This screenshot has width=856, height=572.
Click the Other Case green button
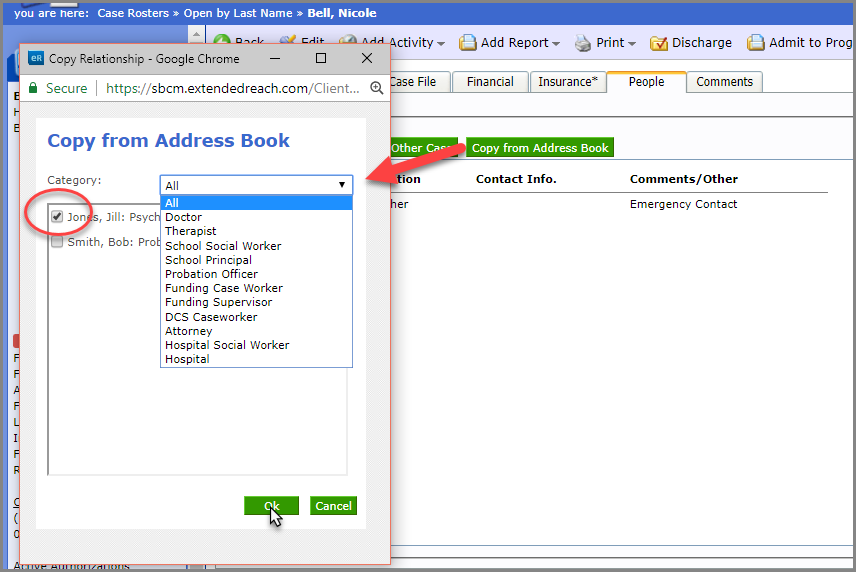pyautogui.click(x=424, y=147)
